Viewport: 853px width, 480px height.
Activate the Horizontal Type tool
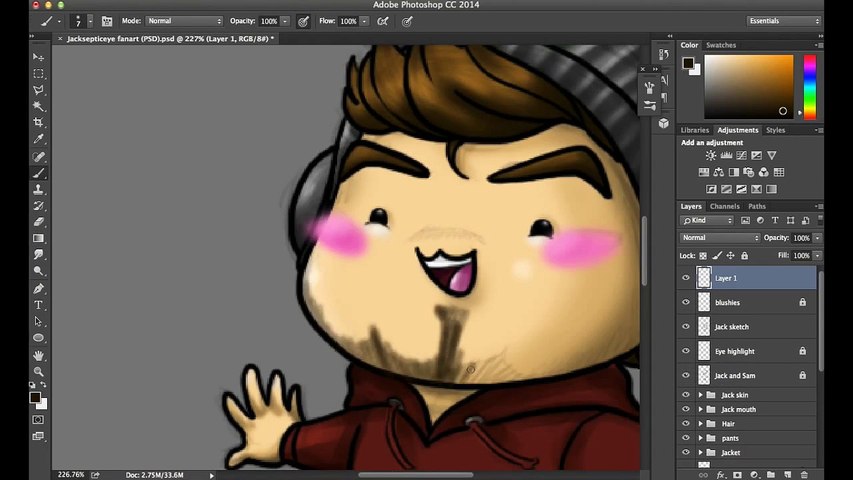[39, 305]
